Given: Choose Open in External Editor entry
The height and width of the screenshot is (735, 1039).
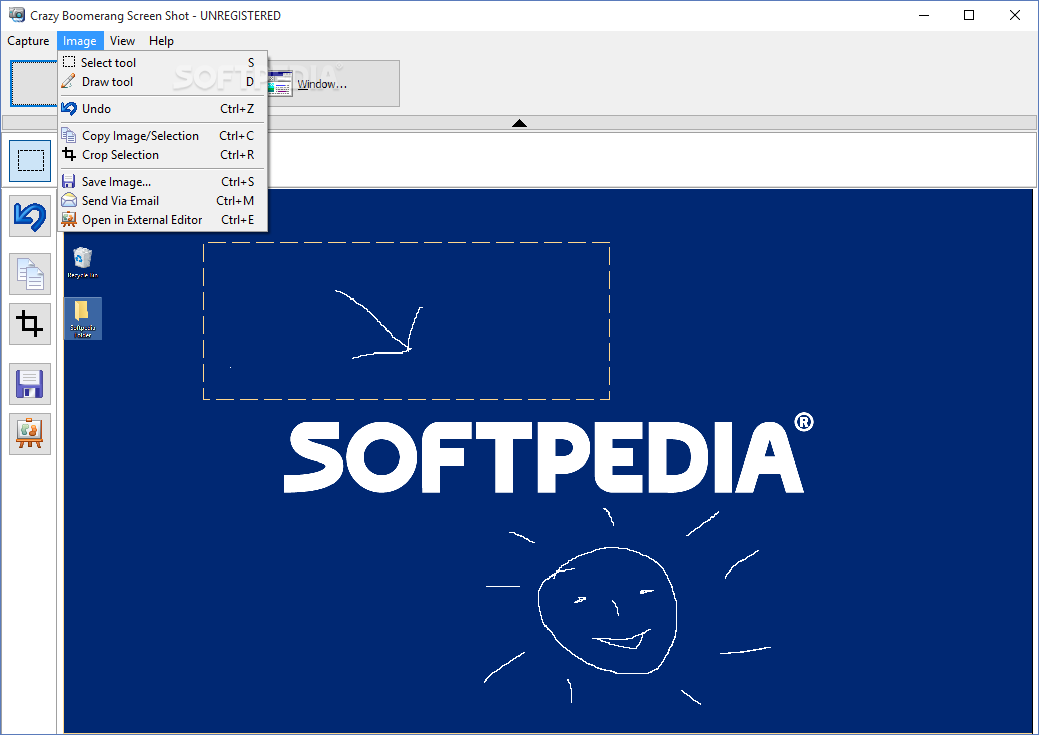Looking at the screenshot, I should 163,220.
